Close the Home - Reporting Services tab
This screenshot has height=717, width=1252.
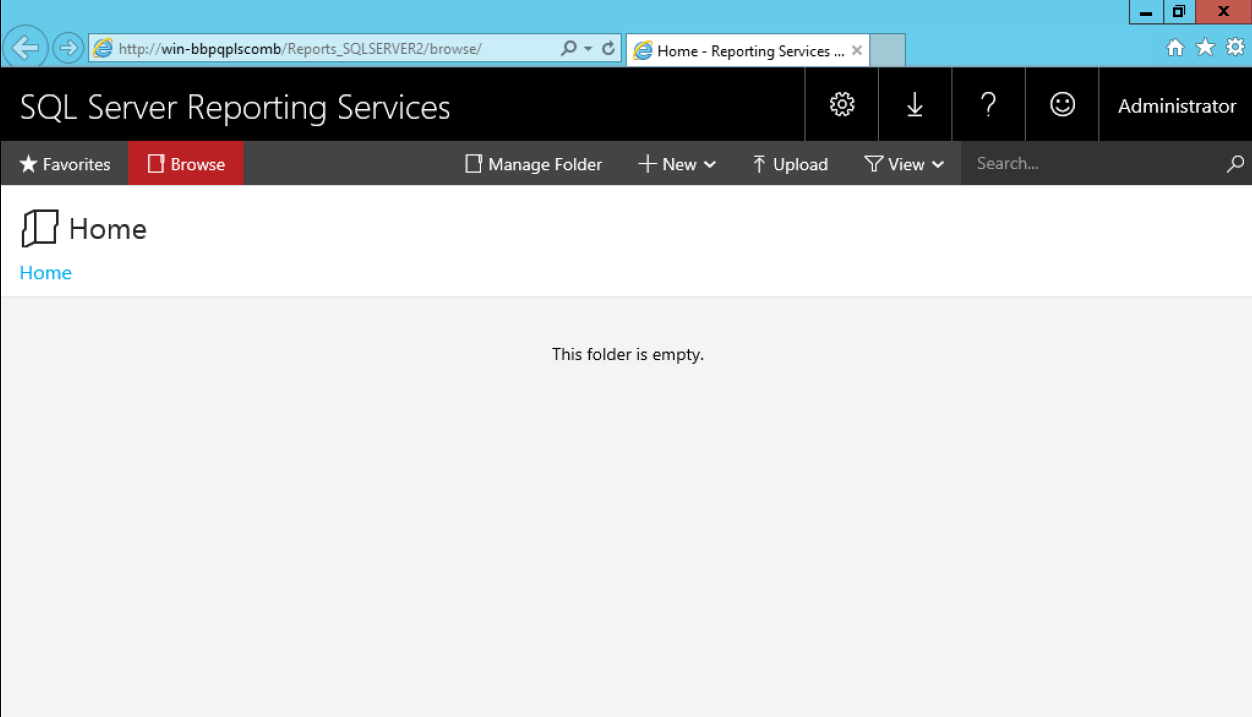[857, 51]
